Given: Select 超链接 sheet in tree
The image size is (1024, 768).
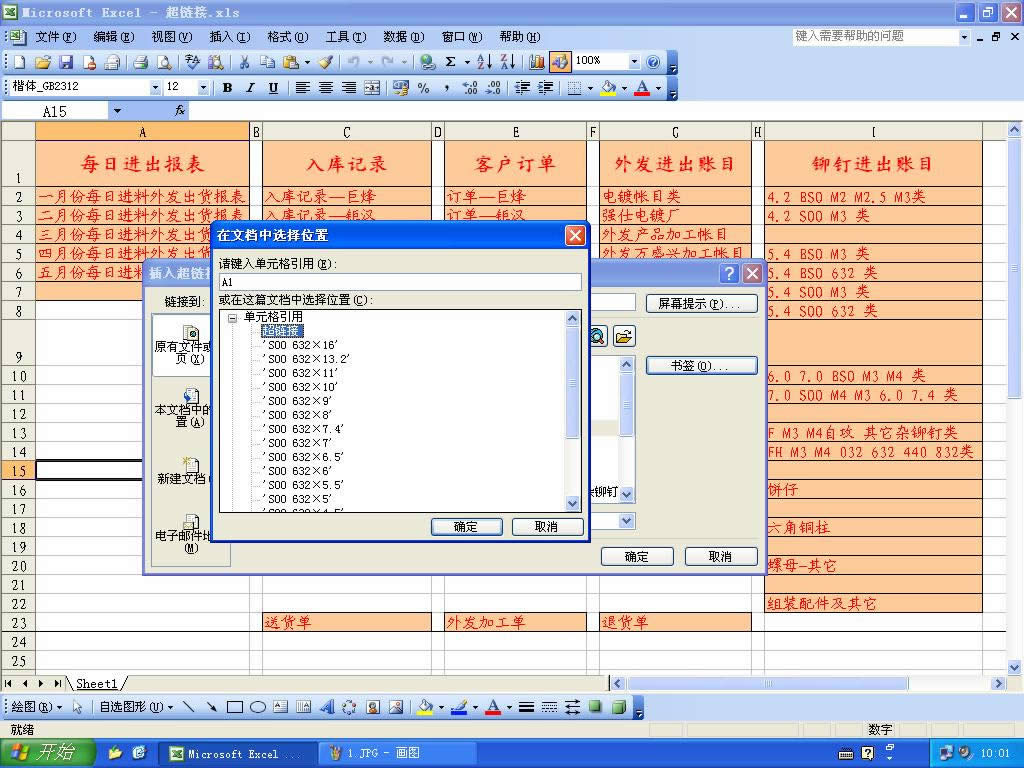Looking at the screenshot, I should pyautogui.click(x=282, y=331).
